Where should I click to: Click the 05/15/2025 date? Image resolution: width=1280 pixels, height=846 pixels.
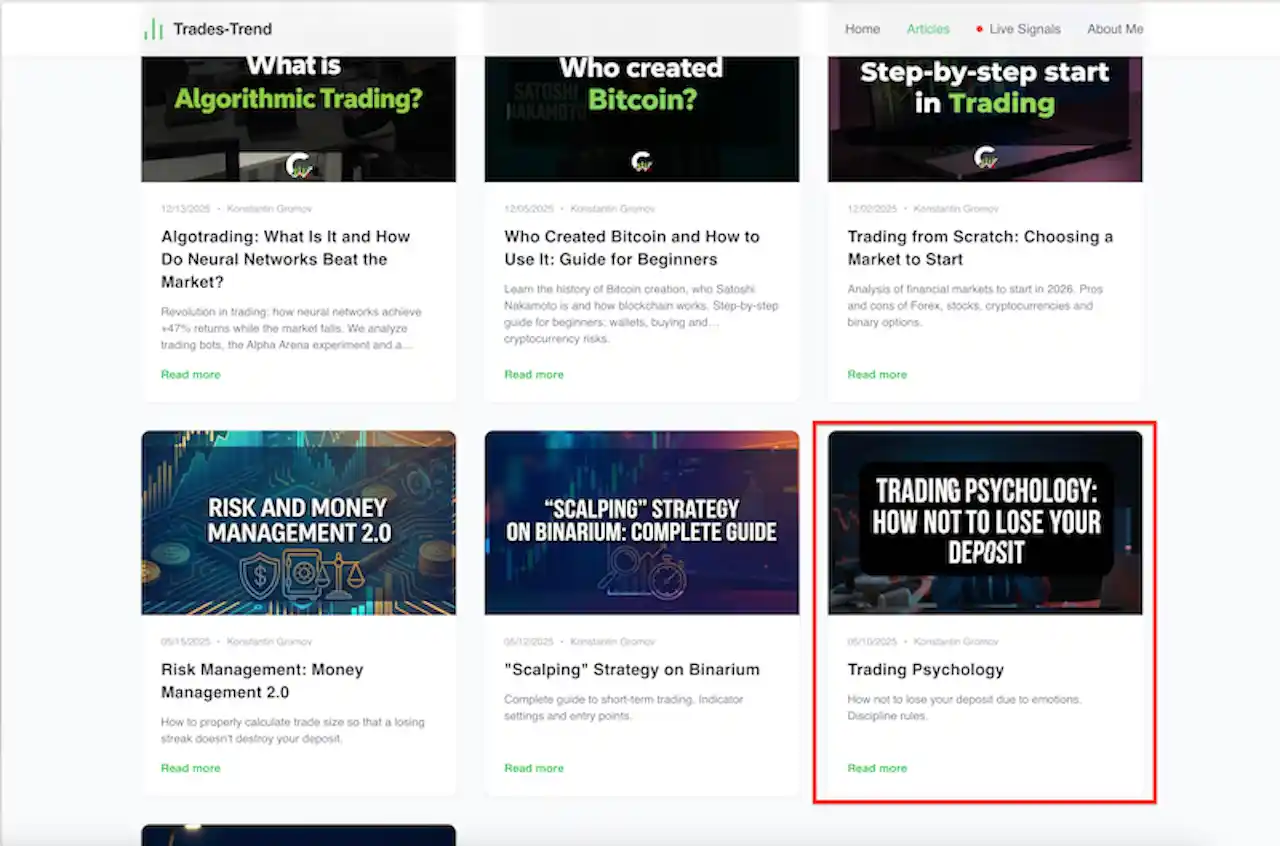point(186,642)
